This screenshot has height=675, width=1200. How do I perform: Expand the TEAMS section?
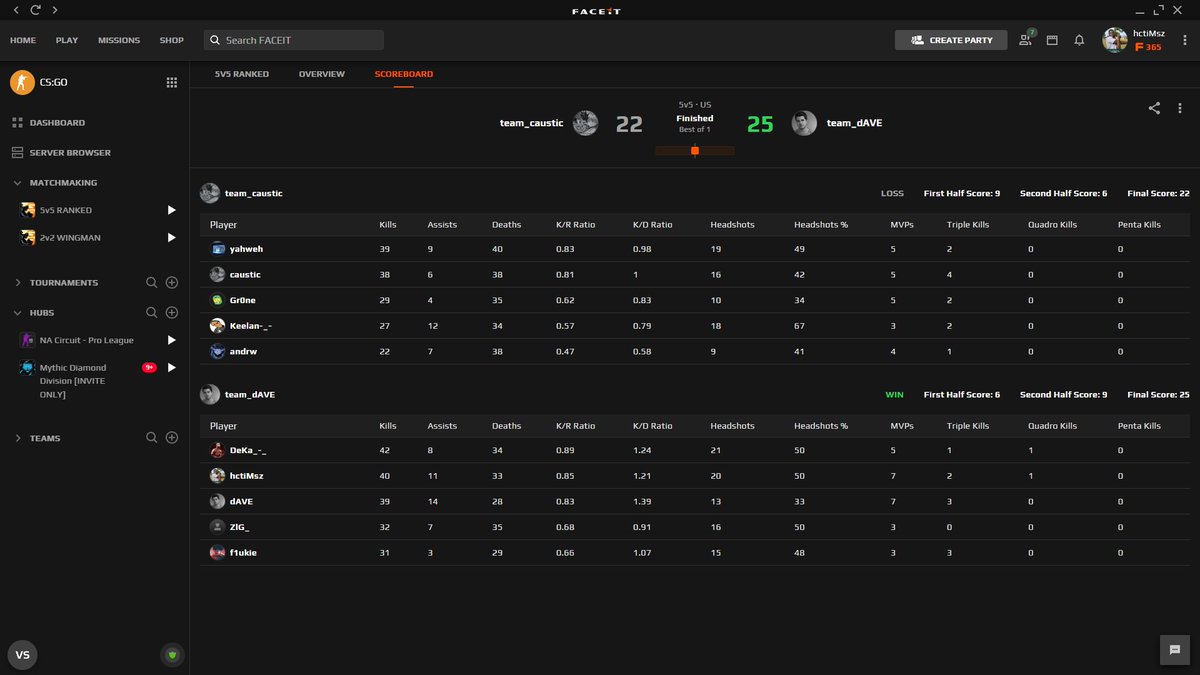pyautogui.click(x=18, y=438)
